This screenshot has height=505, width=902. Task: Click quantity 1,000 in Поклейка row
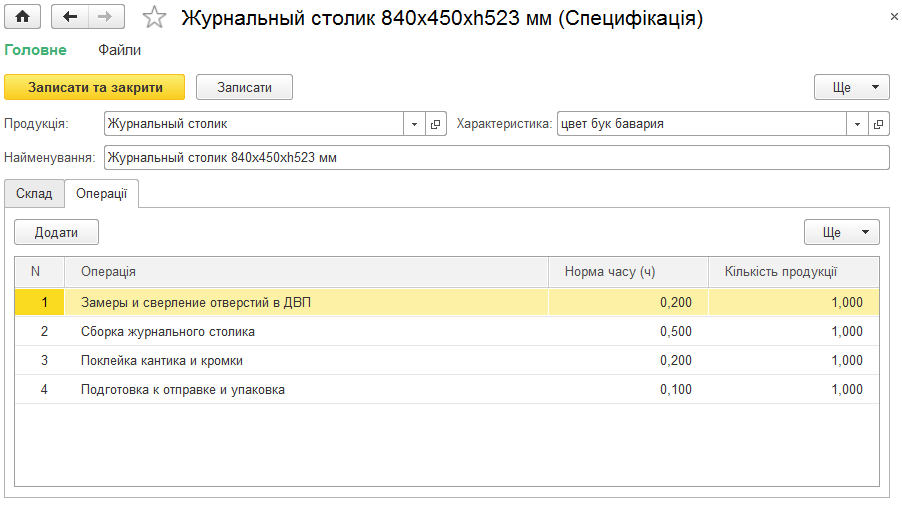(x=794, y=361)
